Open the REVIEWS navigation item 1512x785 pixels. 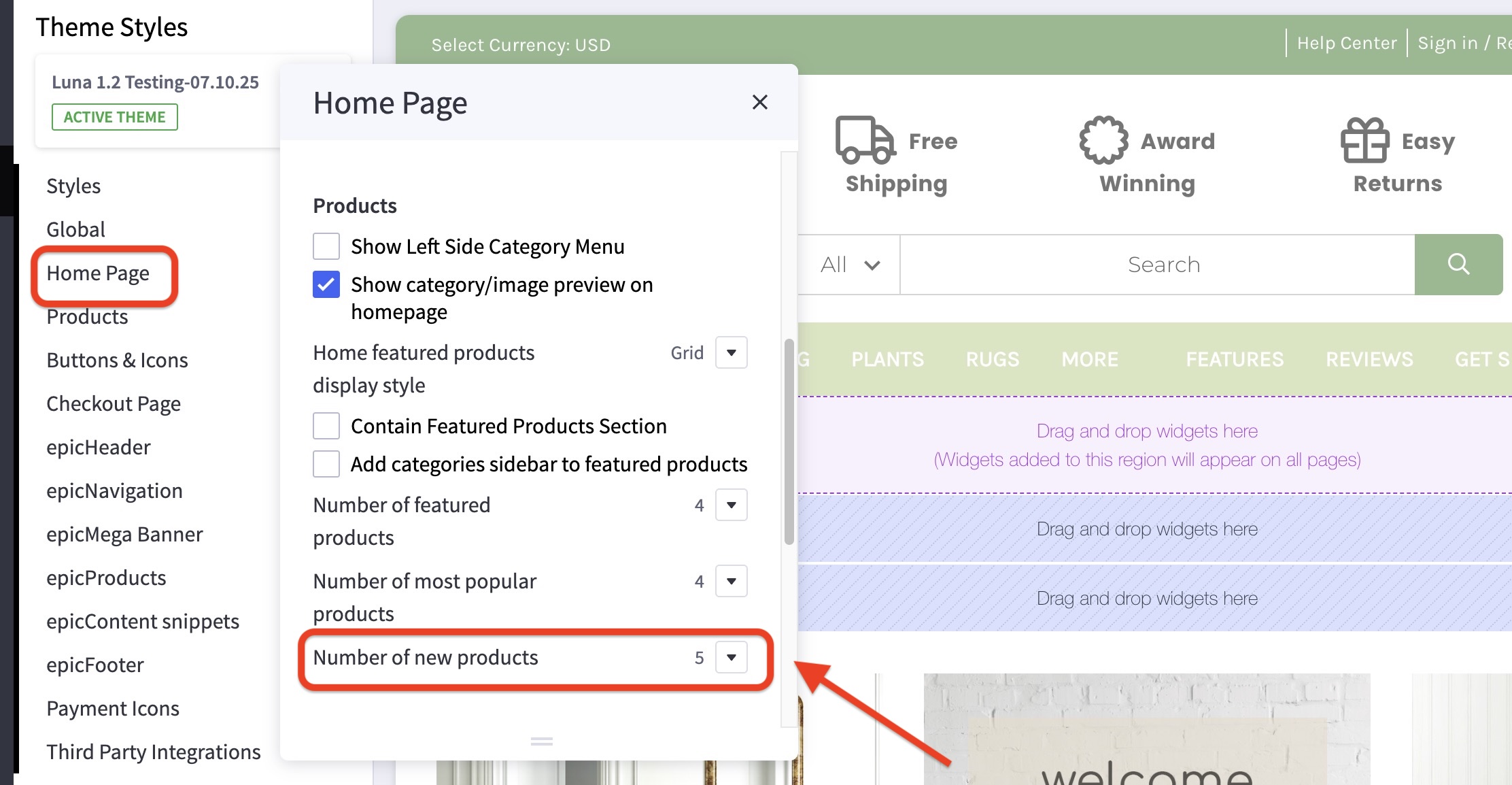(1369, 359)
